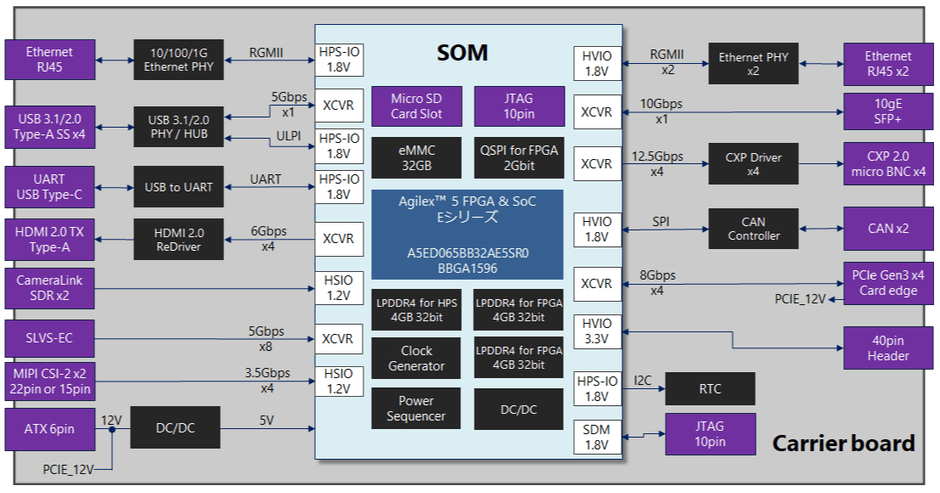The height and width of the screenshot is (493, 940).
Task: Select the CXP Driver x4 block
Action: pyautogui.click(x=754, y=164)
